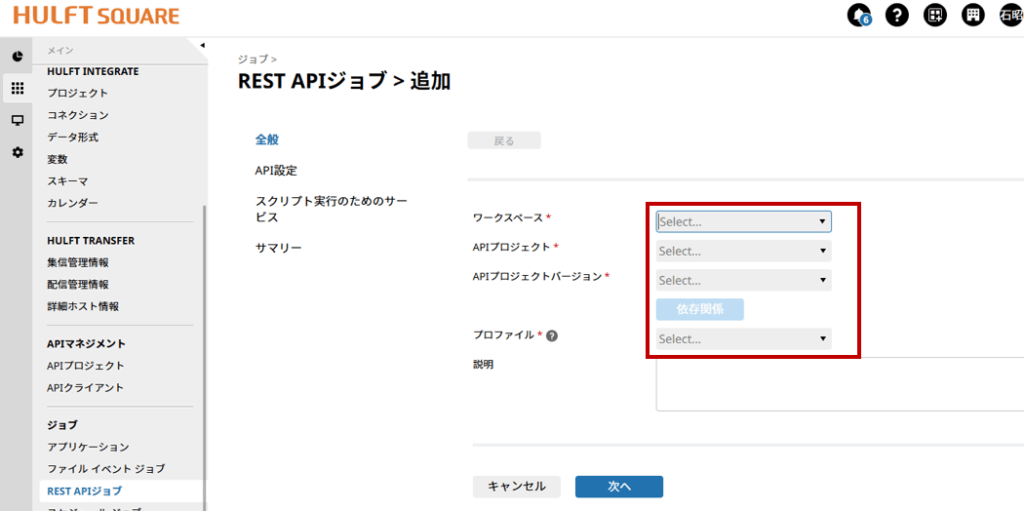Switch to the API設定 step tab

276,171
